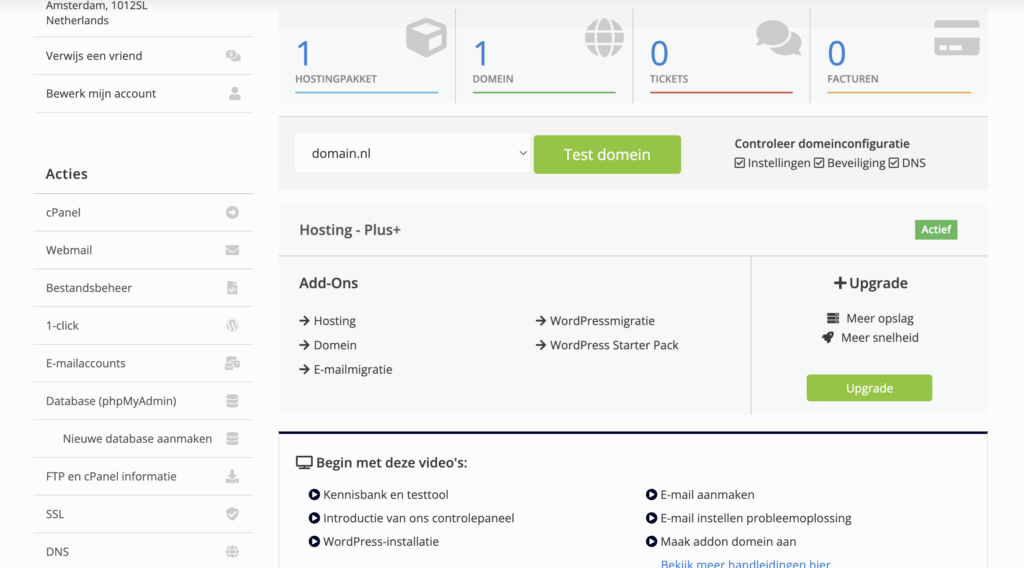
Task: Click the WordPress icon beside 1-click
Action: coord(232,326)
